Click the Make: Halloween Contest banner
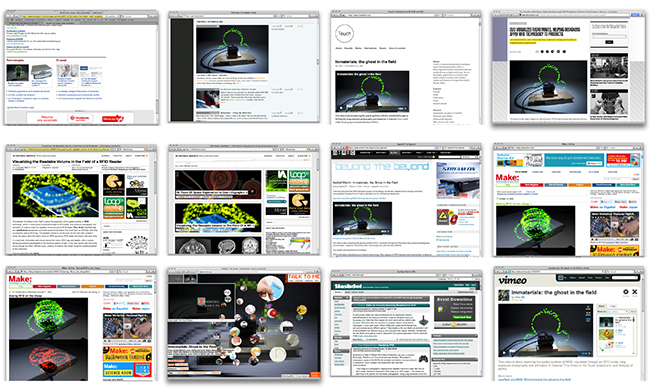The height and width of the screenshot is (389, 650). (127, 354)
